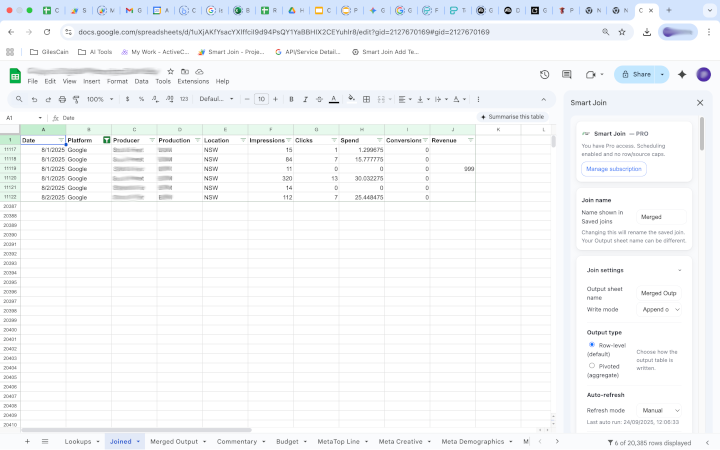This screenshot has width=720, height=450.
Task: Toggle strikethrough formatting
Action: (x=319, y=99)
